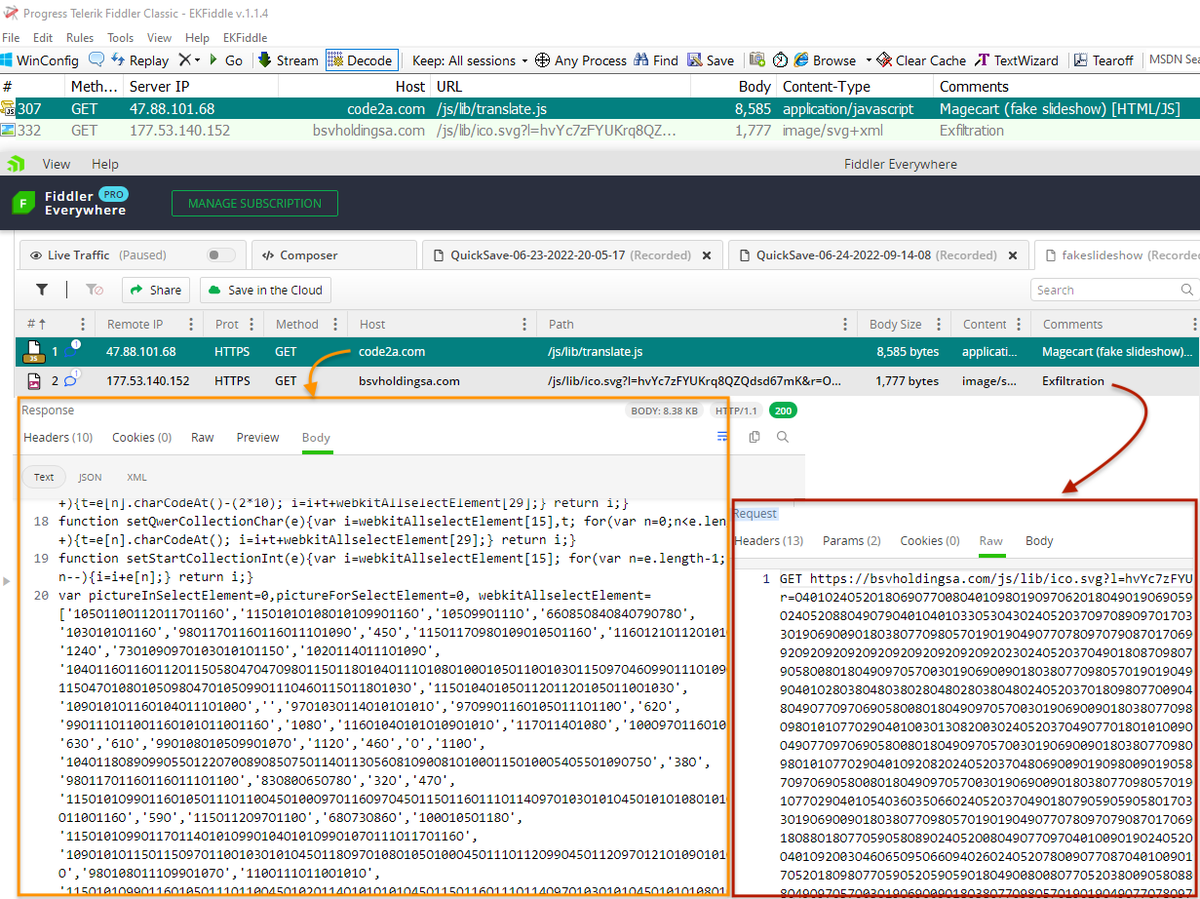Image resolution: width=1200 pixels, height=899 pixels.
Task: Open the Remove (X) dropdown in Fiddler Classic
Action: click(x=189, y=60)
